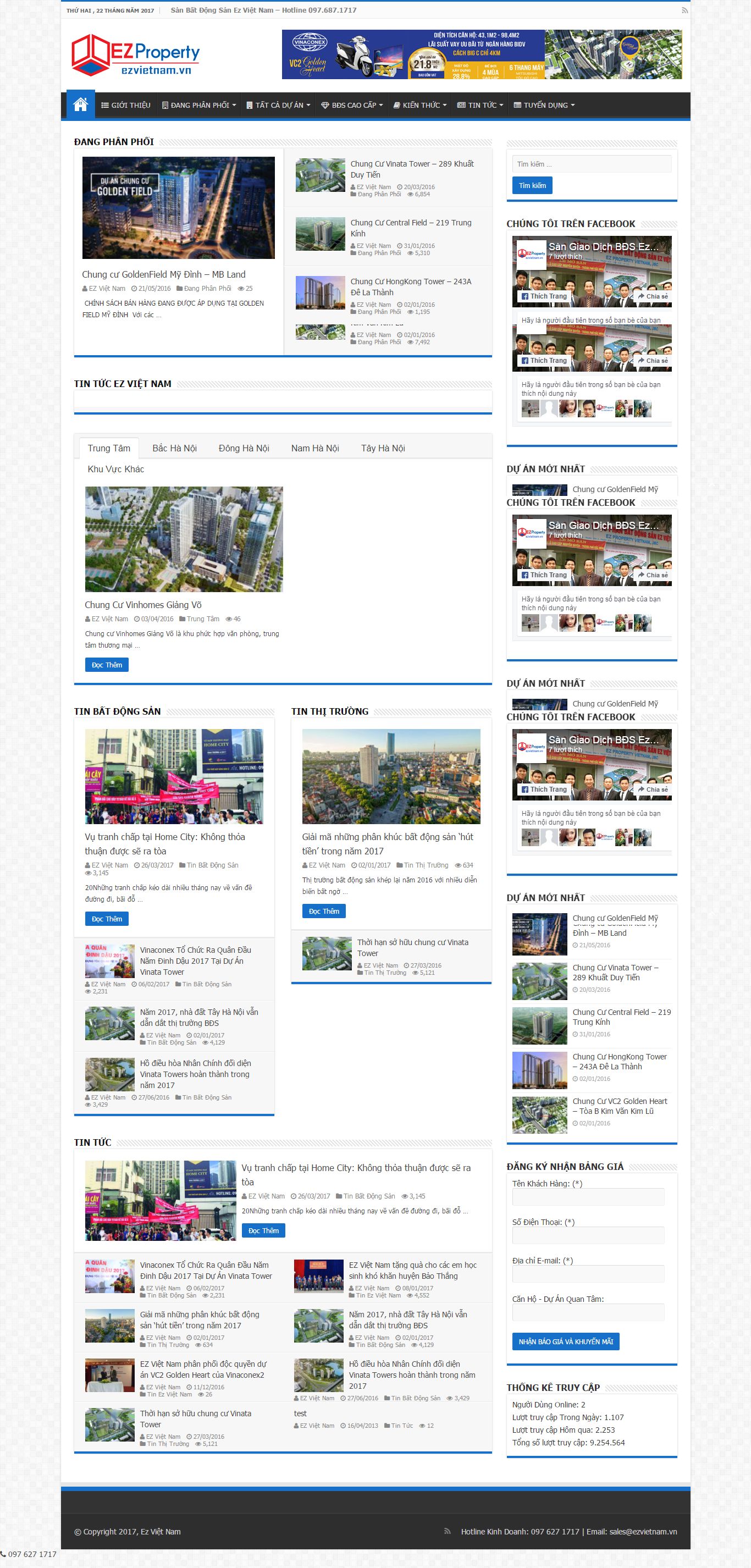Click the footer RSS icon near Hotline text

(x=448, y=1532)
